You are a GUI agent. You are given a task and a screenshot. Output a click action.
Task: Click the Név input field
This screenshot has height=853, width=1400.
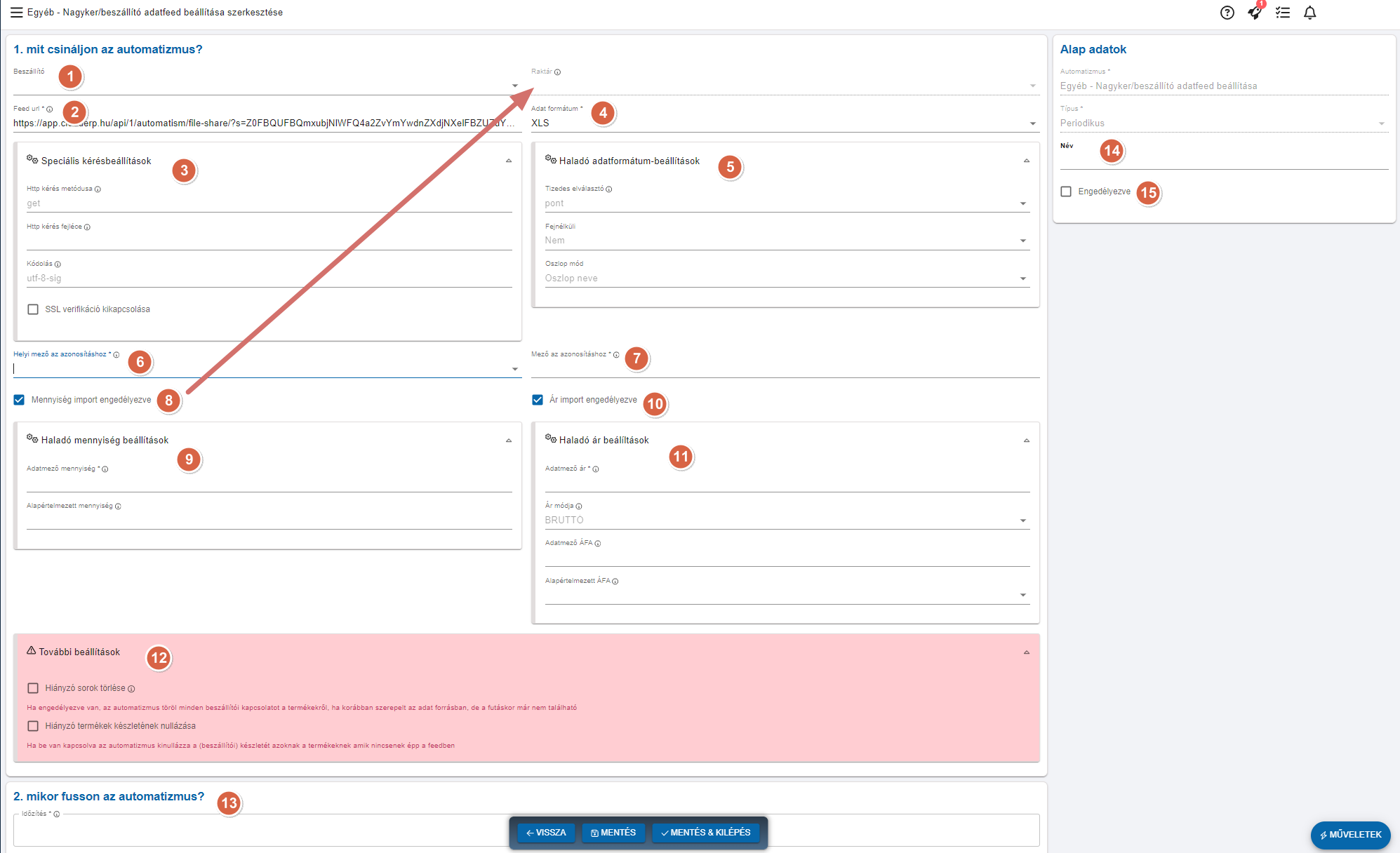click(x=1224, y=161)
